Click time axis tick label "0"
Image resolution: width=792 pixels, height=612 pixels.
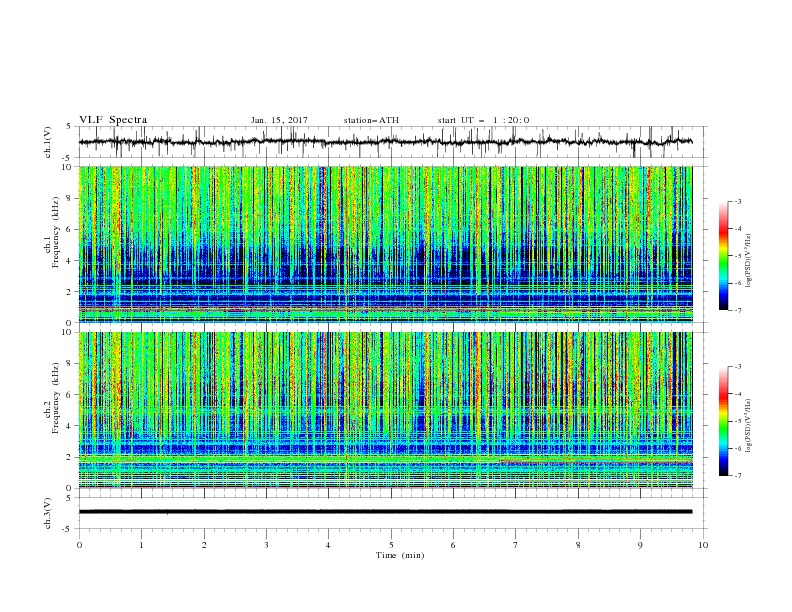point(79,545)
